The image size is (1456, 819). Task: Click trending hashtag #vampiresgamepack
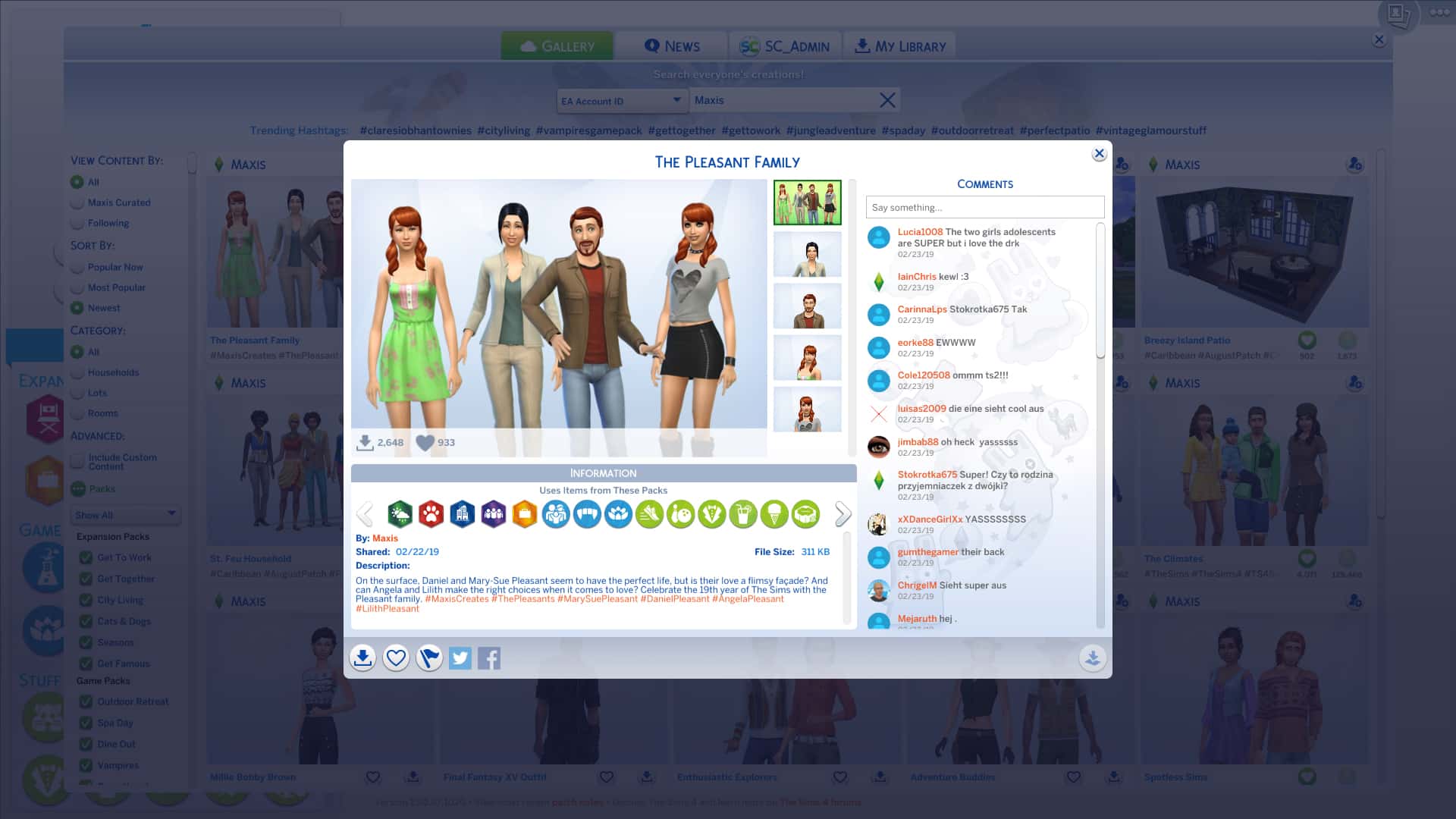tap(589, 130)
